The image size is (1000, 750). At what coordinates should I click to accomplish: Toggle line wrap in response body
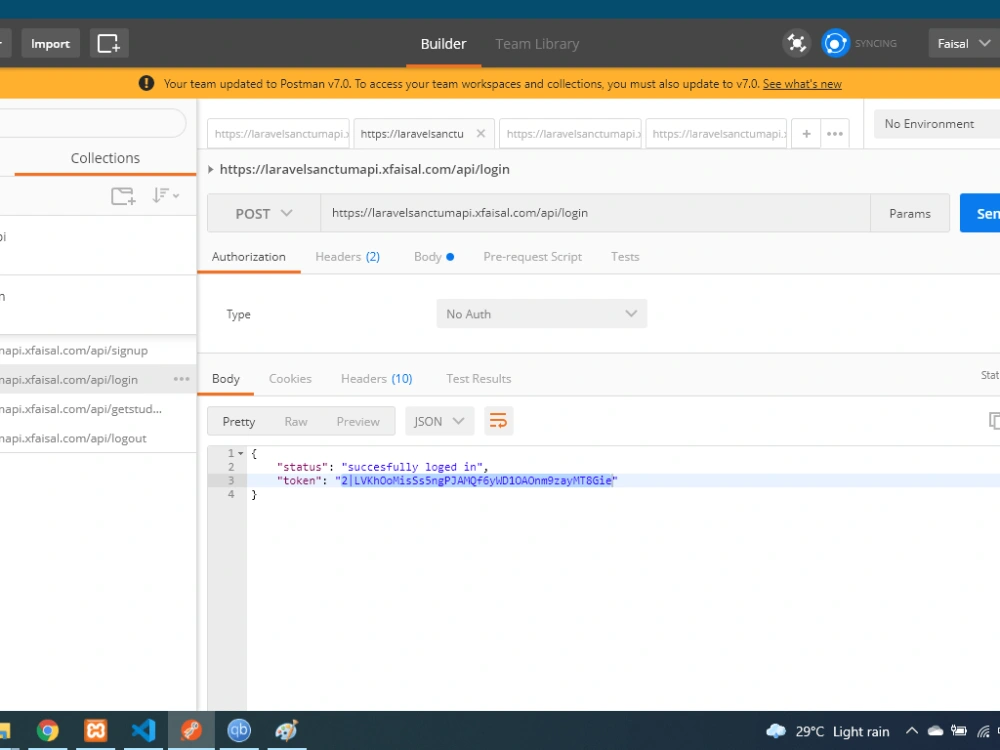click(498, 421)
